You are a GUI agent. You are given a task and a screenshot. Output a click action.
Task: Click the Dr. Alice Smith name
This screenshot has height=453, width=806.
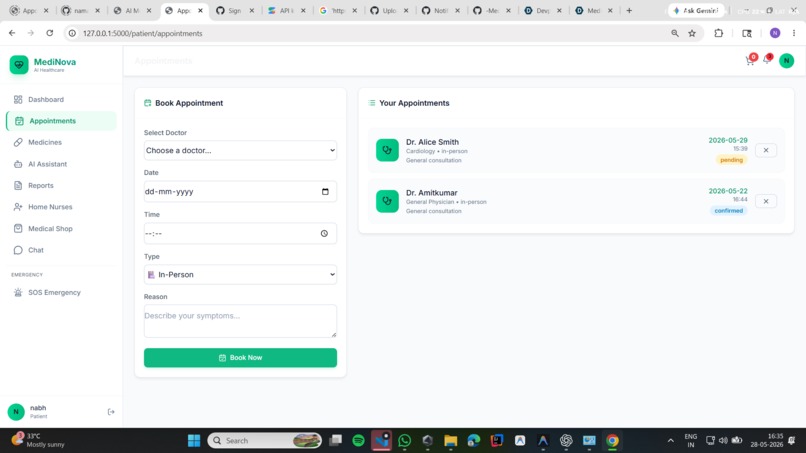(432, 142)
